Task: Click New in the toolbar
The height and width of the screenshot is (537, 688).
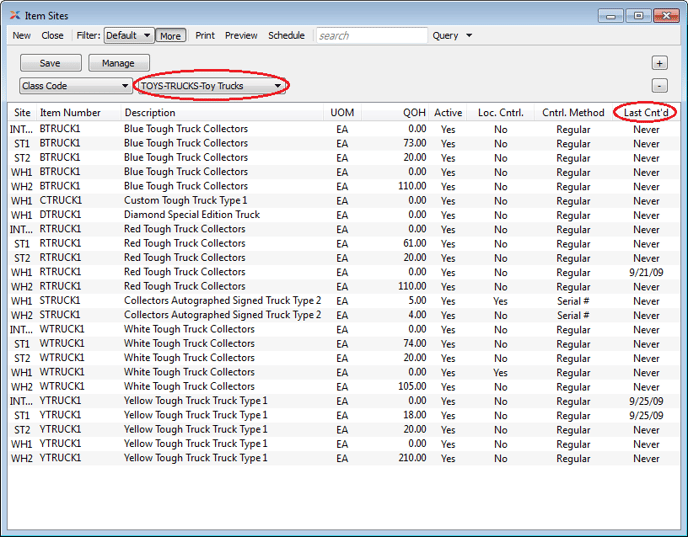Action: click(21, 36)
